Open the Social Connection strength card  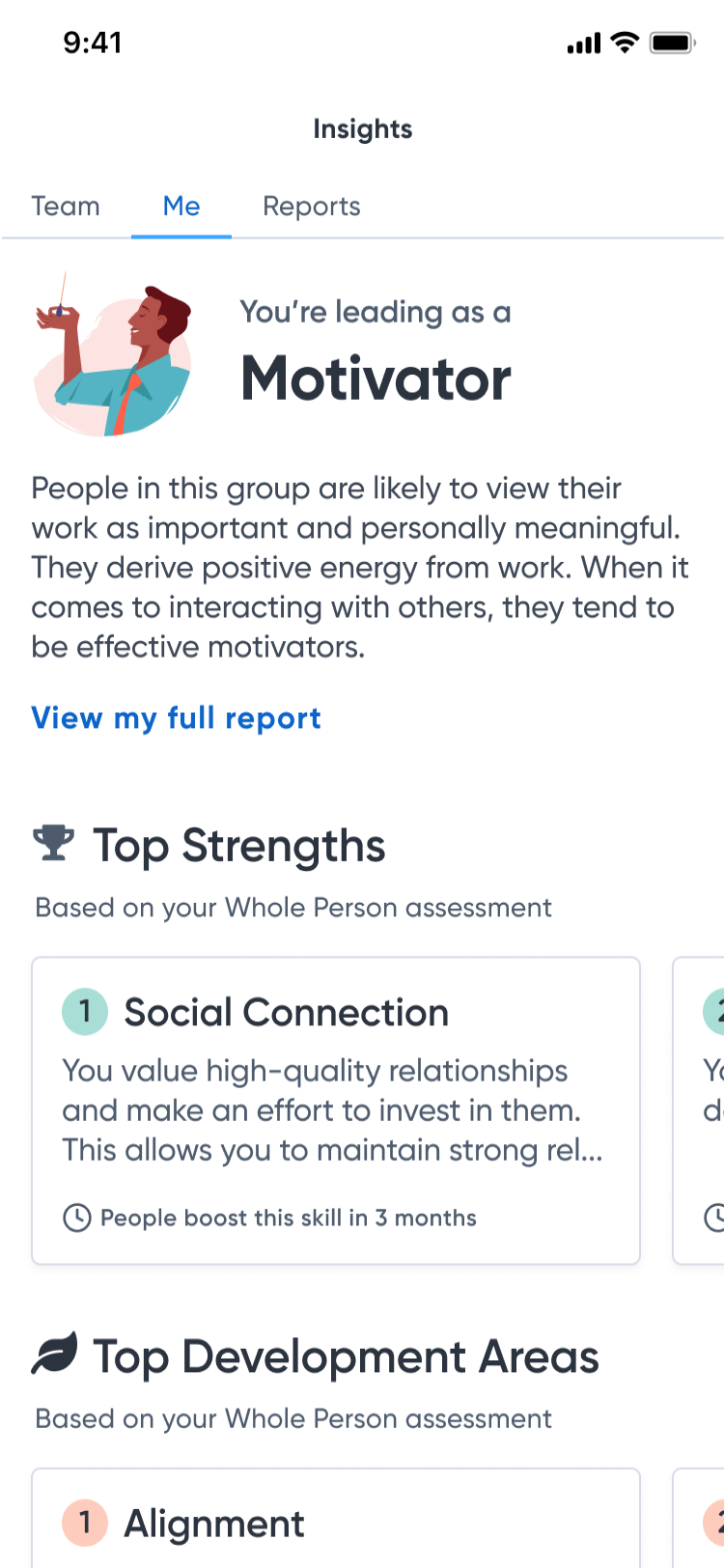point(336,1110)
